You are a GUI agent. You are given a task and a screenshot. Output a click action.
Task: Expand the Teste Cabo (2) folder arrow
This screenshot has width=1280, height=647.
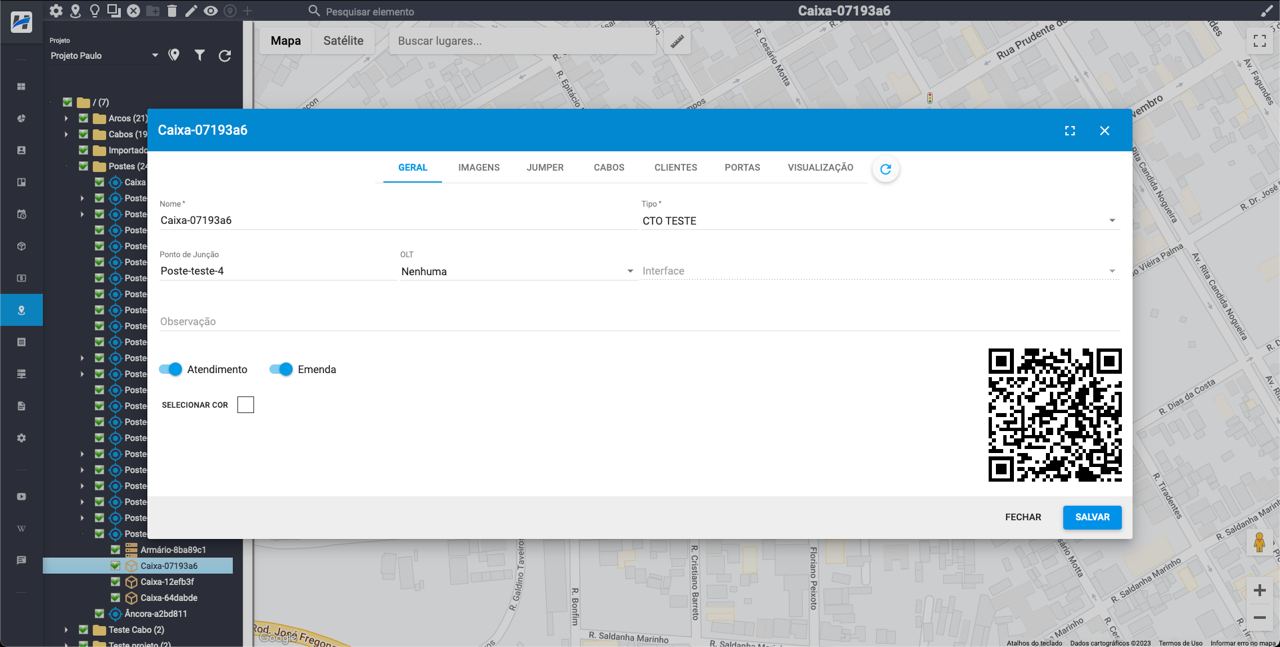[x=67, y=630]
